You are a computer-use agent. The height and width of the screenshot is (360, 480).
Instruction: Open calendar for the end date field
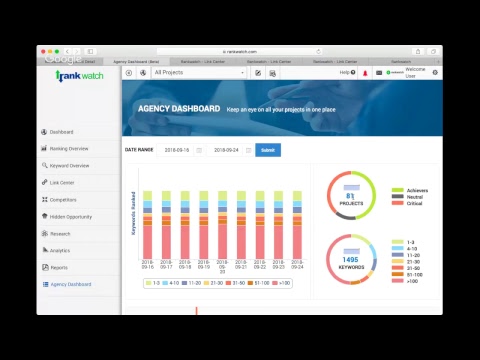248,150
